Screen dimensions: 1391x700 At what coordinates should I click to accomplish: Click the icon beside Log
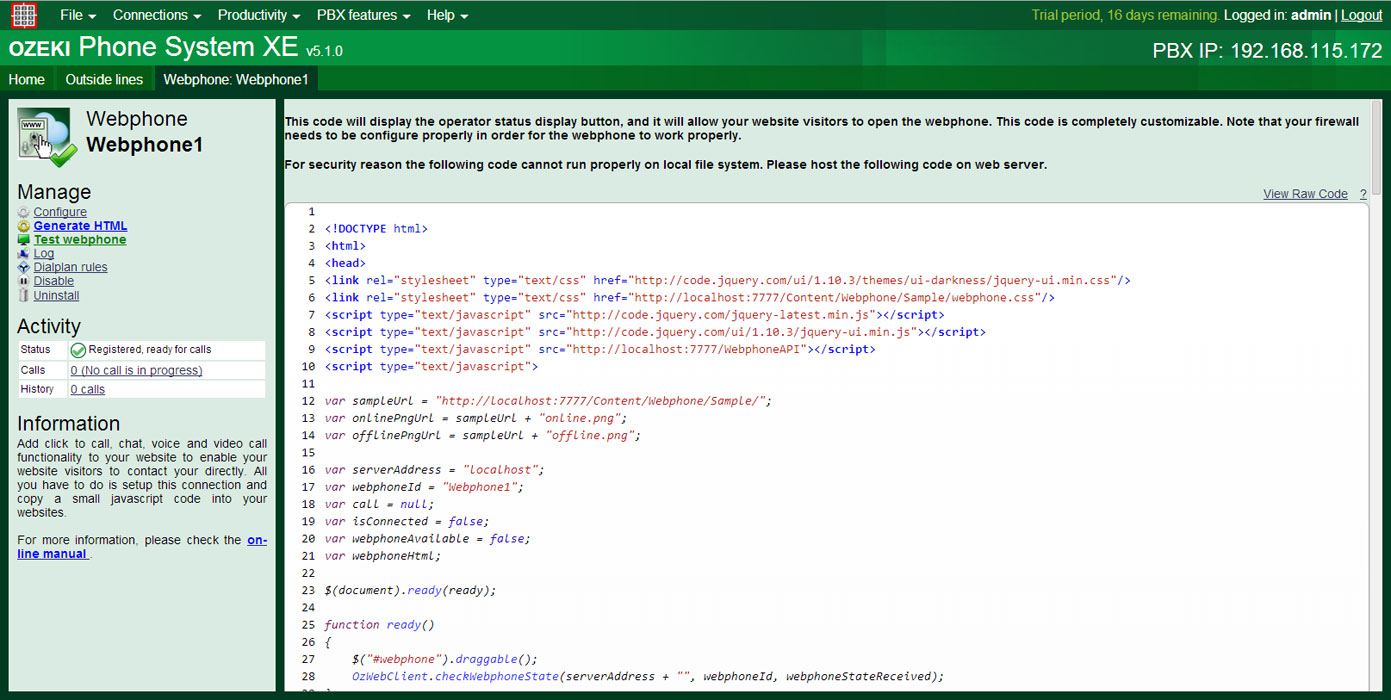point(24,254)
